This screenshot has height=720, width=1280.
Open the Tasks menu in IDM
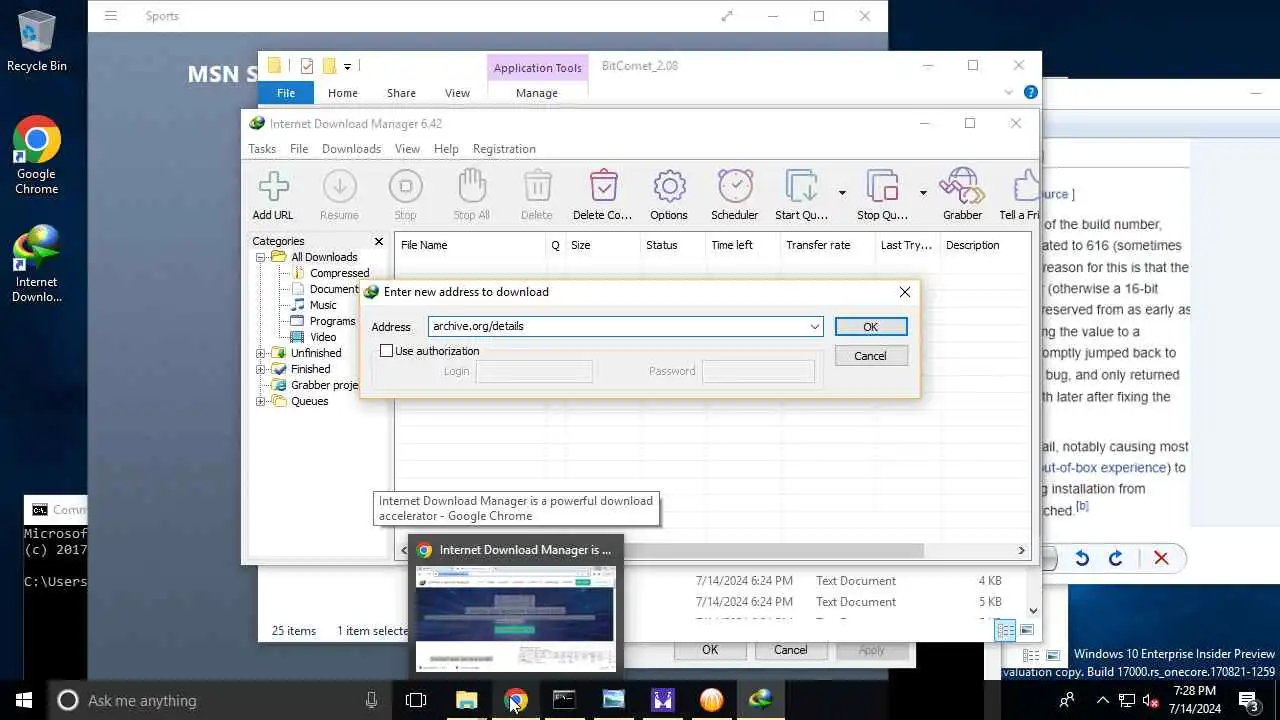pos(262,148)
